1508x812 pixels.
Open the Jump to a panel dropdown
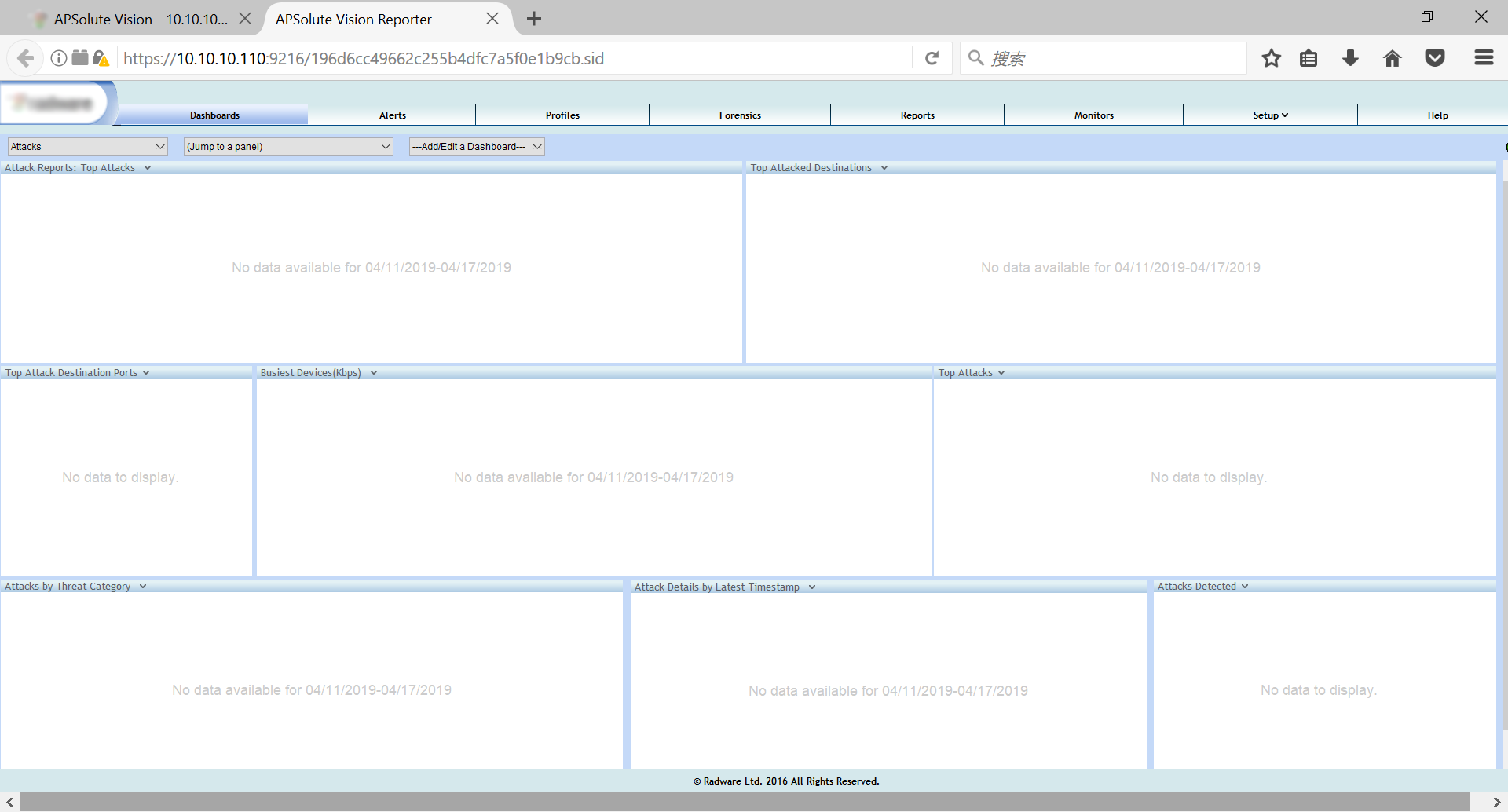(287, 147)
